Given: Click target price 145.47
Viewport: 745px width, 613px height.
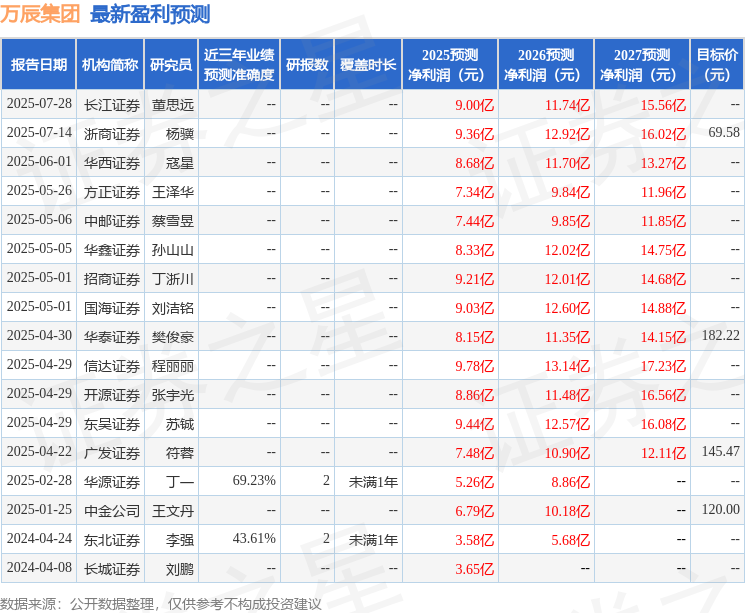Looking at the screenshot, I should [721, 451].
